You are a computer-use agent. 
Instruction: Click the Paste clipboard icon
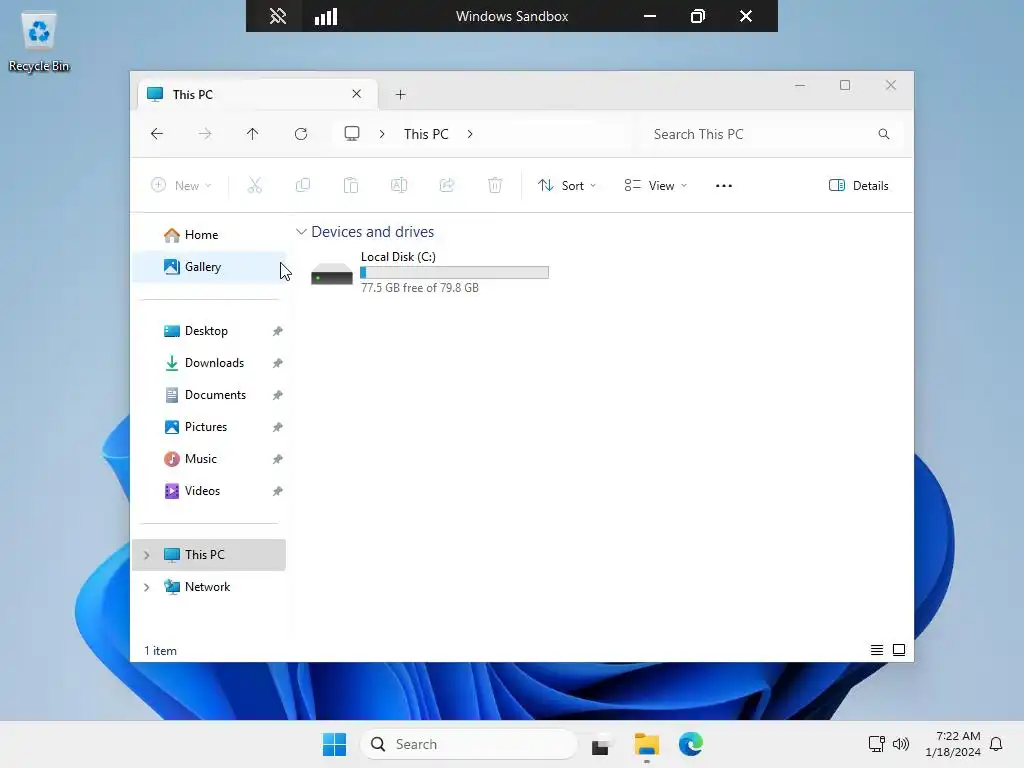coord(351,185)
